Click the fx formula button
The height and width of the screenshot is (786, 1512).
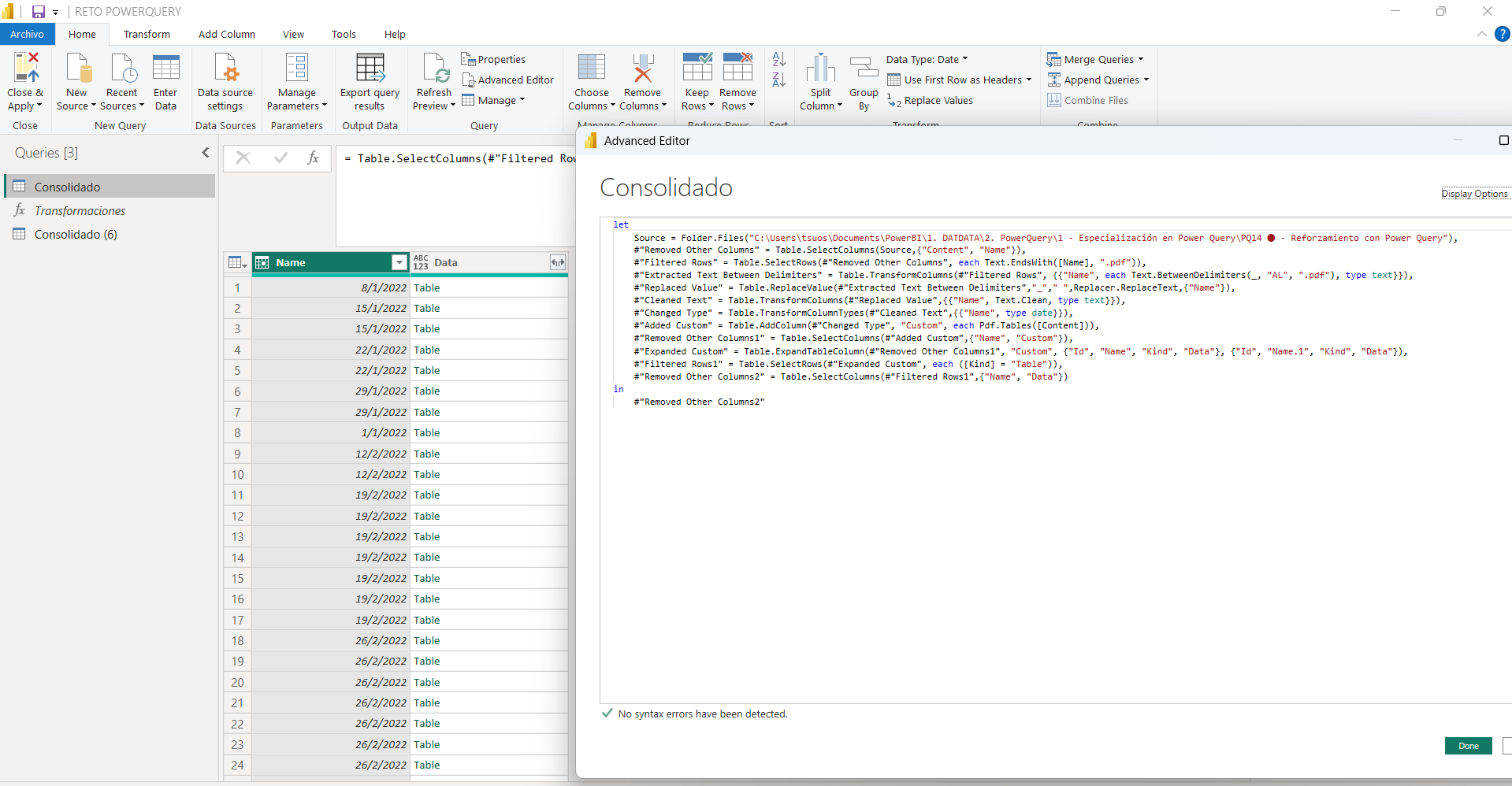[313, 158]
